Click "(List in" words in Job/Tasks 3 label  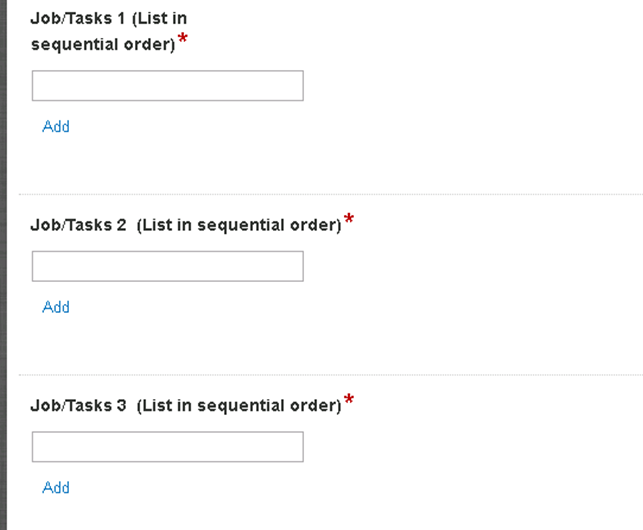164,406
